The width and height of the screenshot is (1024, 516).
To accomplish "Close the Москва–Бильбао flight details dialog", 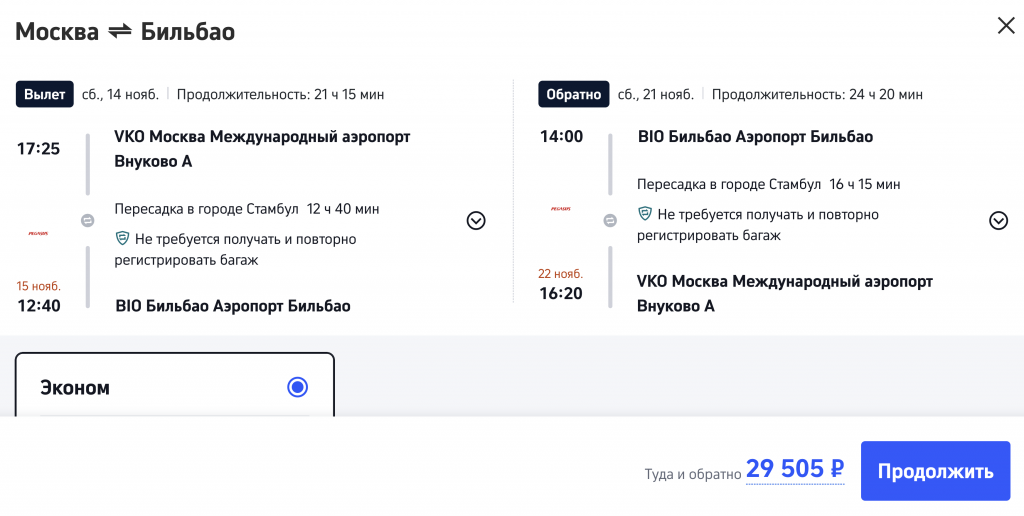I will (1005, 26).
